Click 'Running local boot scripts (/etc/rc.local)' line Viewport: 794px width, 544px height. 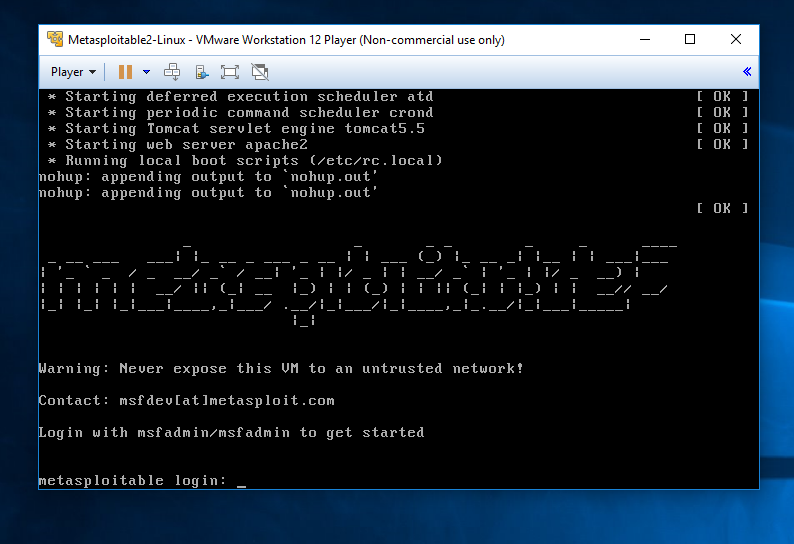(x=246, y=161)
